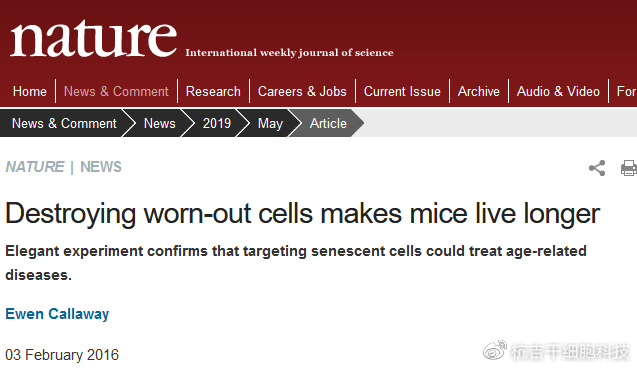This screenshot has width=637, height=368.
Task: Go to Careers & Jobs
Action: pyautogui.click(x=302, y=91)
